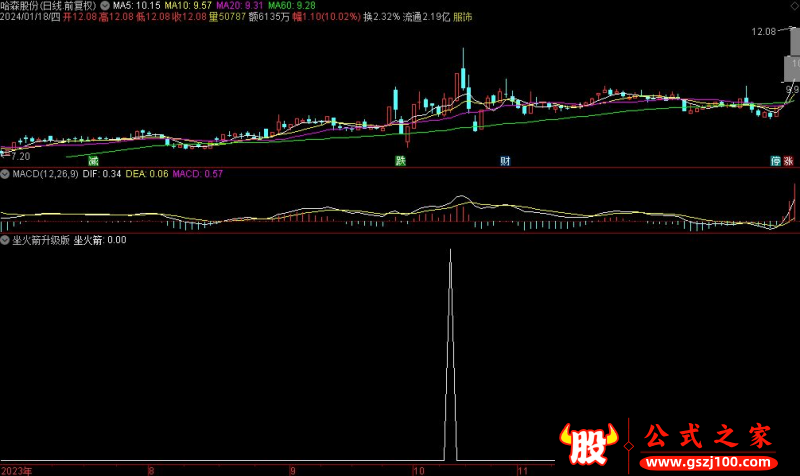Click the 幅1.10(10.02%) change value
800x476 pixels.
click(327, 17)
